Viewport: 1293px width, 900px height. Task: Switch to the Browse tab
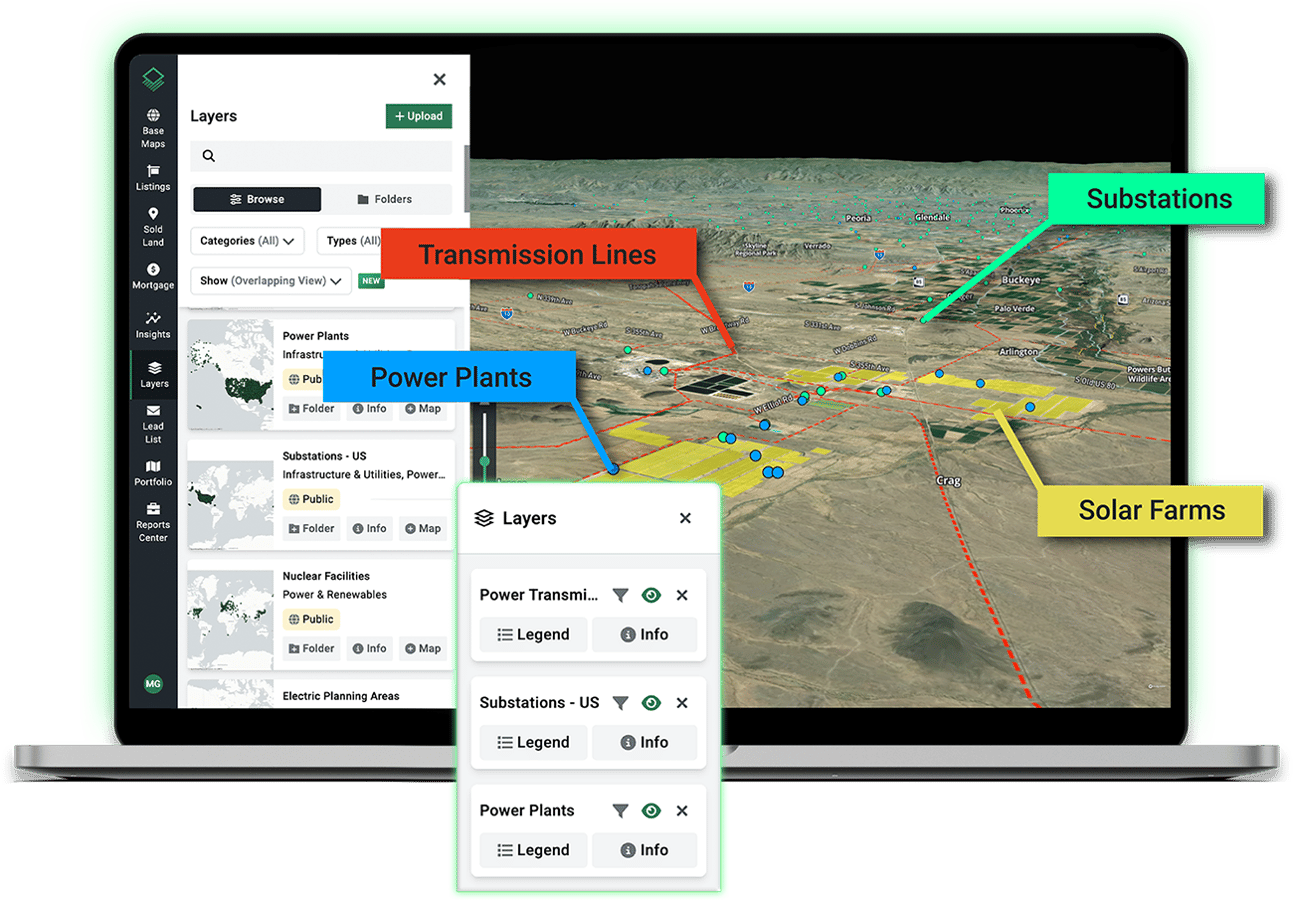pos(257,199)
